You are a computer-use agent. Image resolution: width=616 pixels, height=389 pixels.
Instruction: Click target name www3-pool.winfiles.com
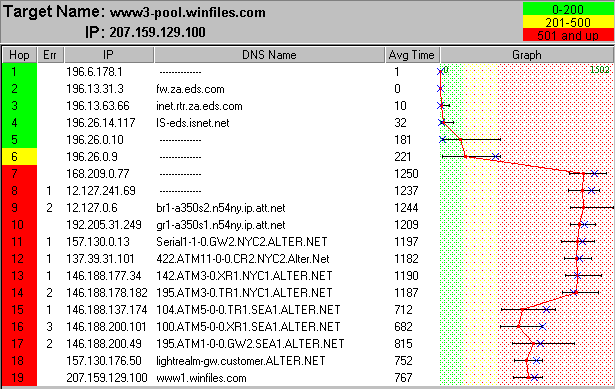point(188,13)
